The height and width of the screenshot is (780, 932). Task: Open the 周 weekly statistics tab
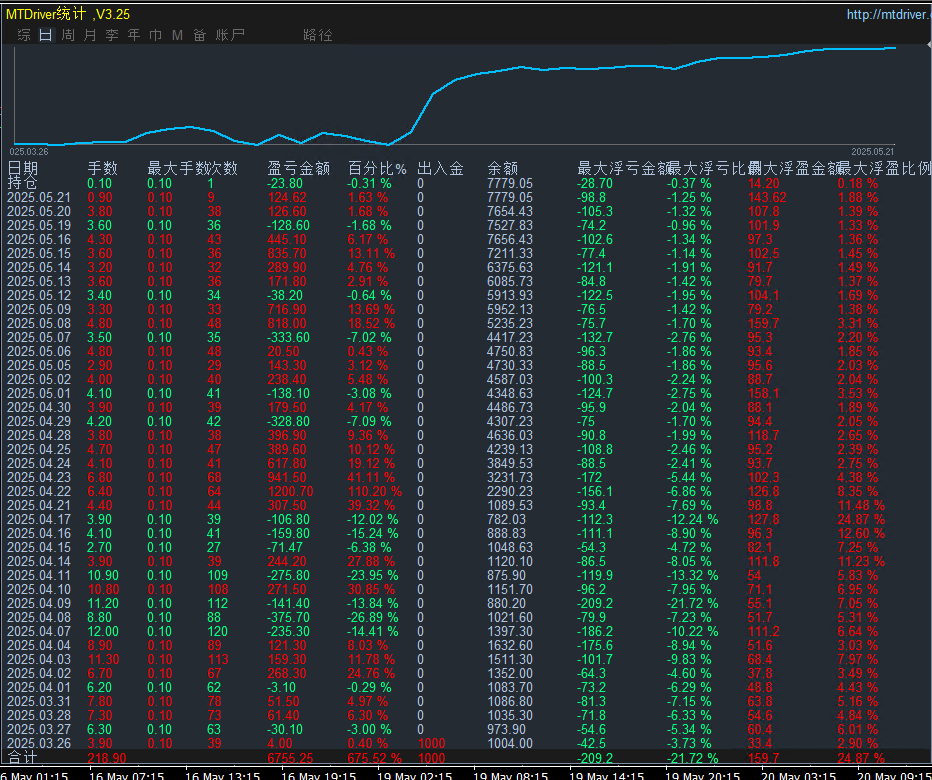68,35
